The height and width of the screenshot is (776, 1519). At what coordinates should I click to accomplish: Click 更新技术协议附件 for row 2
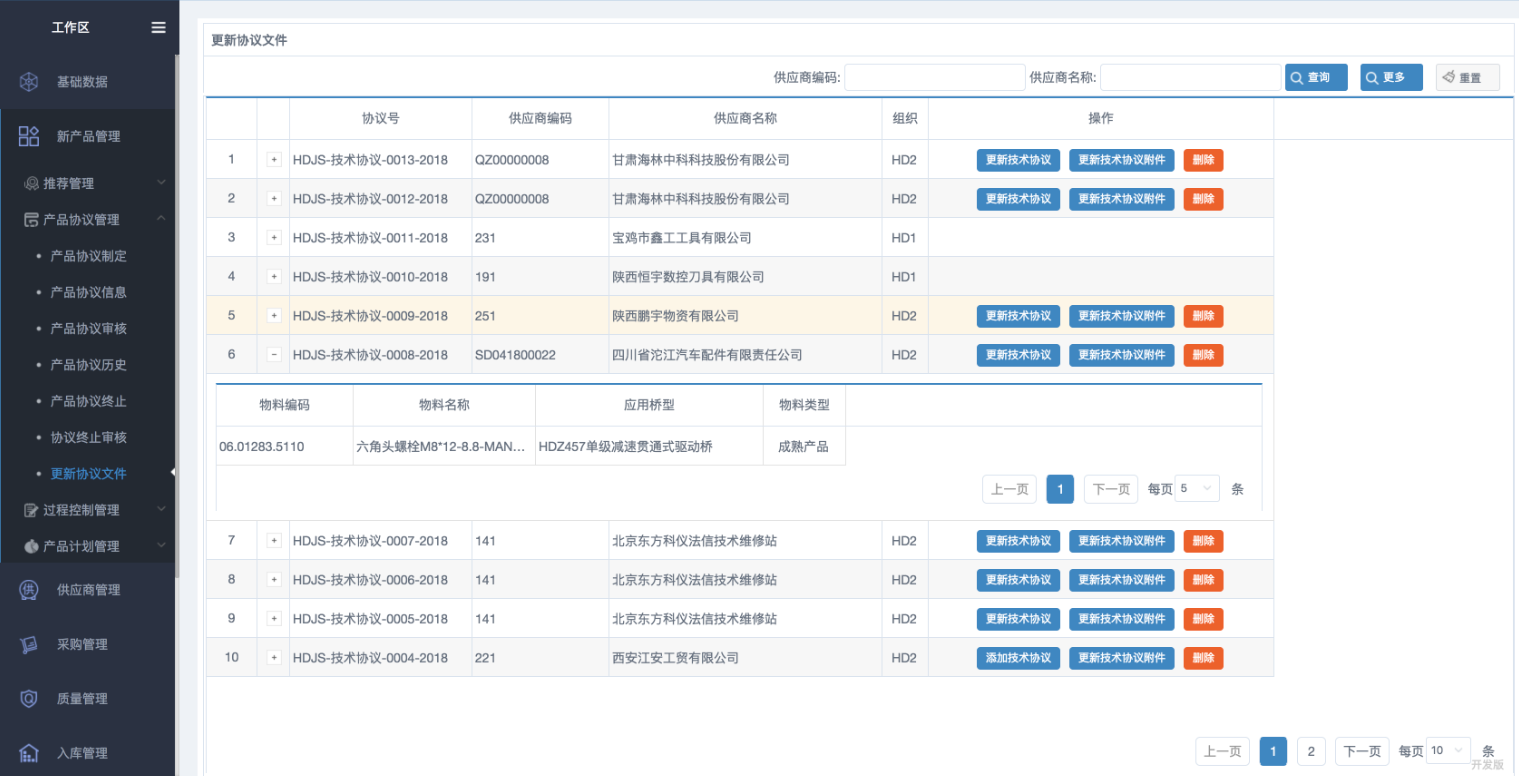[1122, 199]
